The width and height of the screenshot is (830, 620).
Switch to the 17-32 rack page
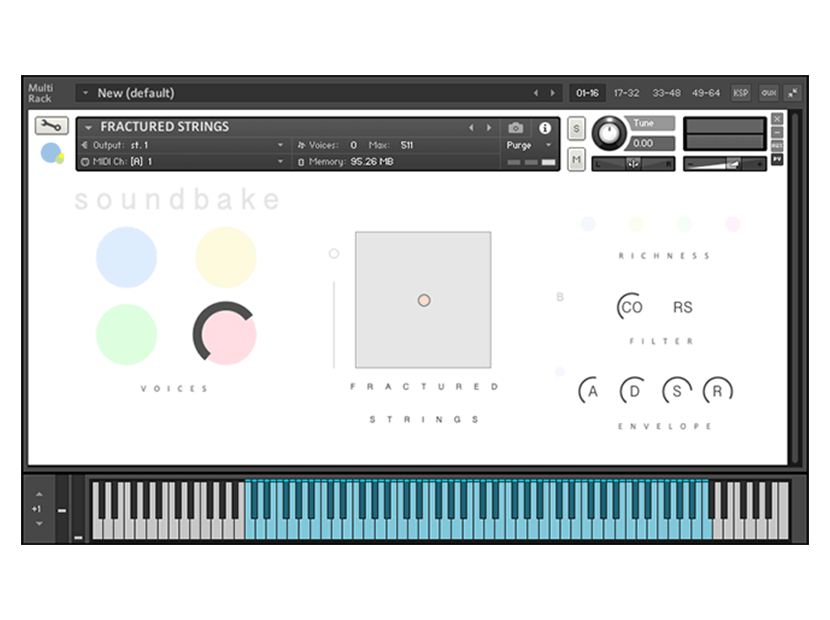point(626,93)
